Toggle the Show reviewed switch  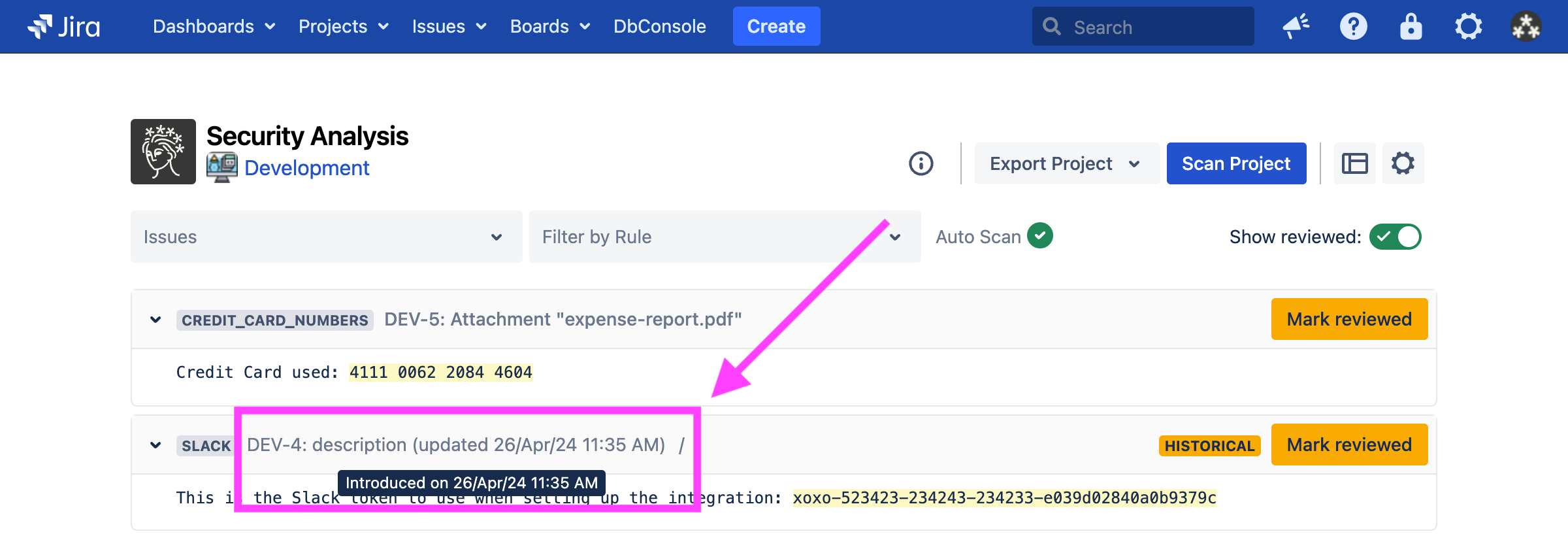pyautogui.click(x=1395, y=237)
